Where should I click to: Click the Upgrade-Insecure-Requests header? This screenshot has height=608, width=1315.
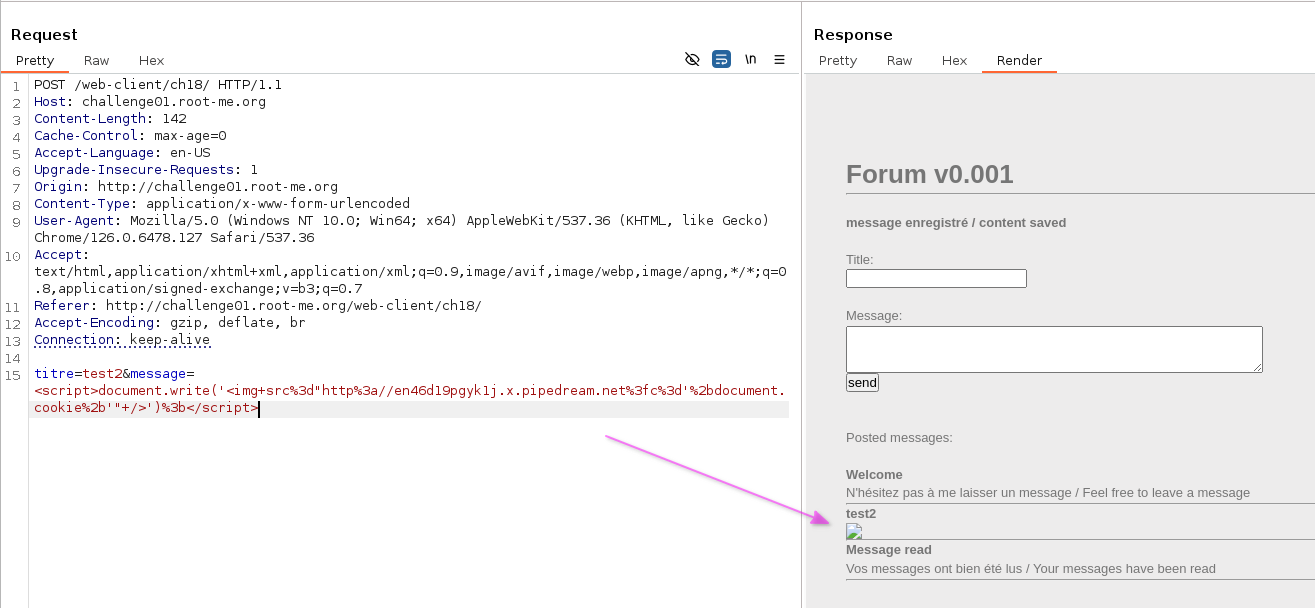coord(146,170)
